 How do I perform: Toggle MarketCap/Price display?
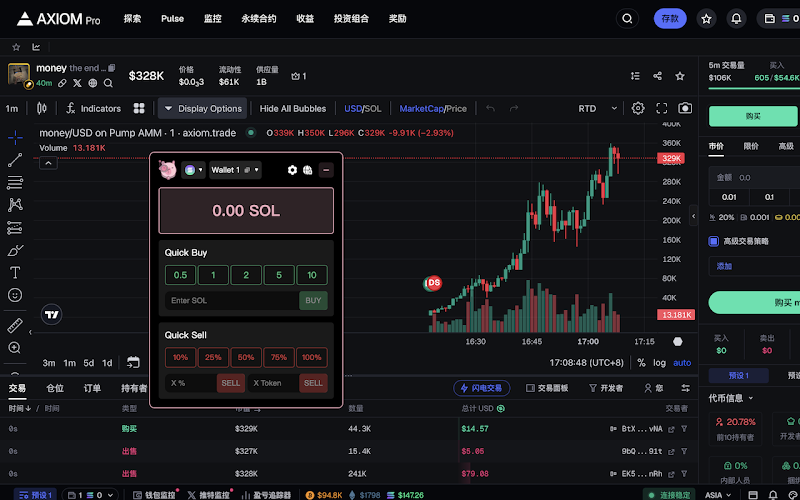(433, 109)
